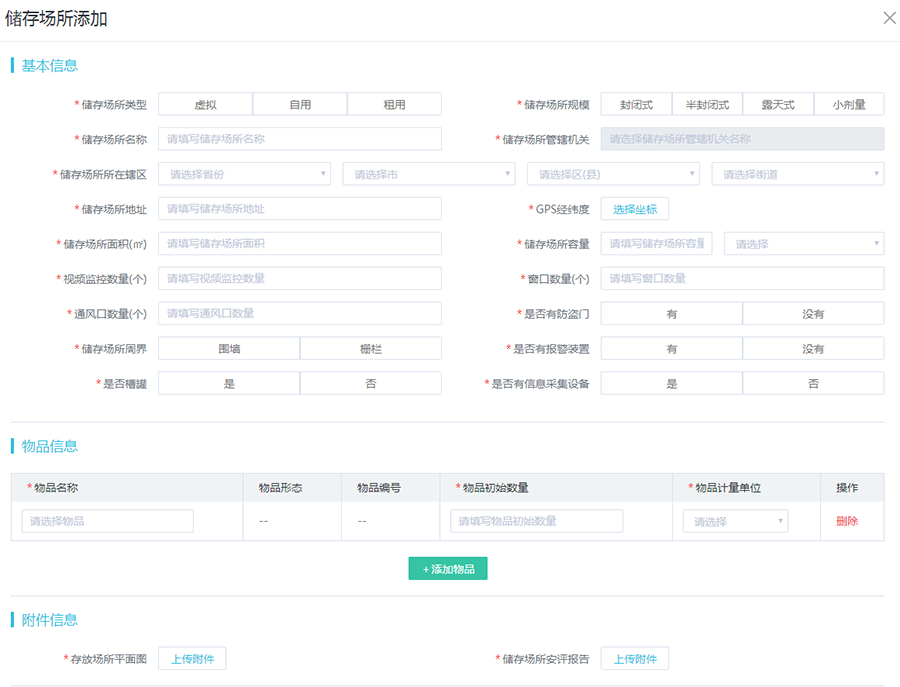
Task: Focus the 储存场所名称 input field
Action: tap(300, 139)
